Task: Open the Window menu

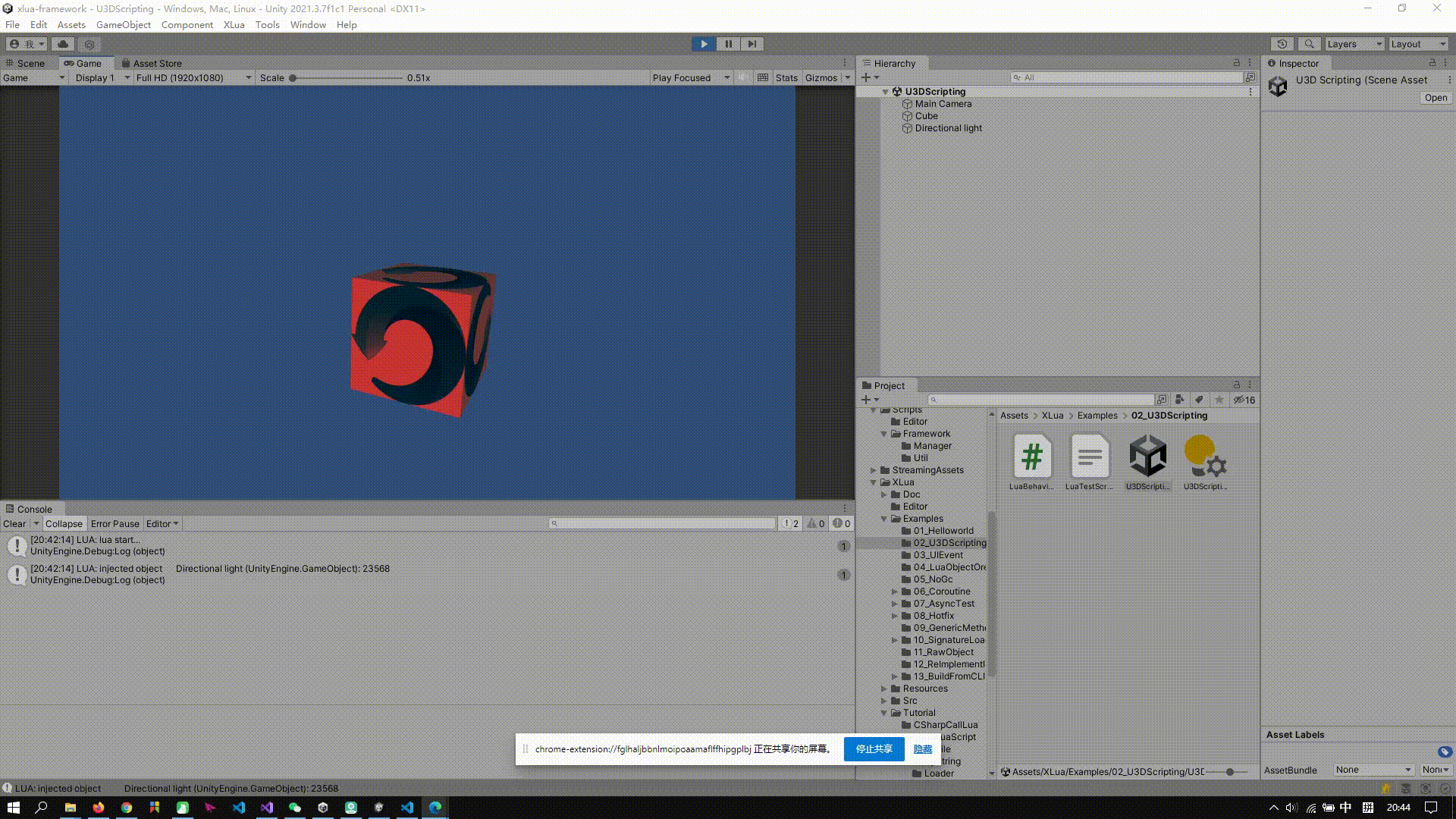Action: [x=308, y=24]
